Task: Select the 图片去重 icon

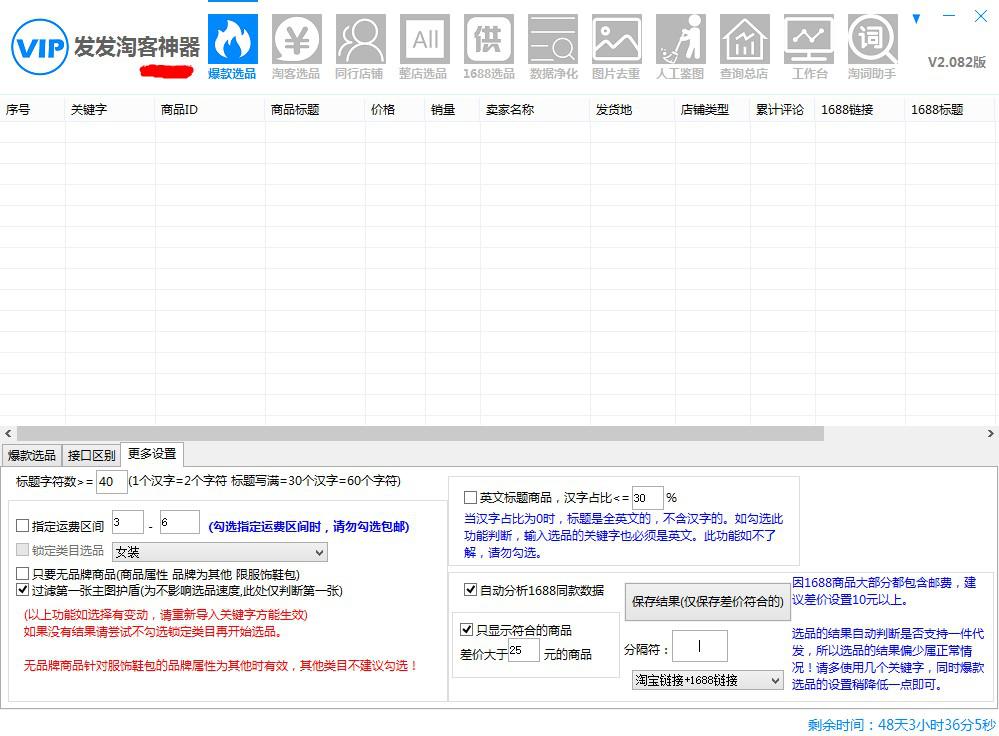Action: pyautogui.click(x=616, y=42)
